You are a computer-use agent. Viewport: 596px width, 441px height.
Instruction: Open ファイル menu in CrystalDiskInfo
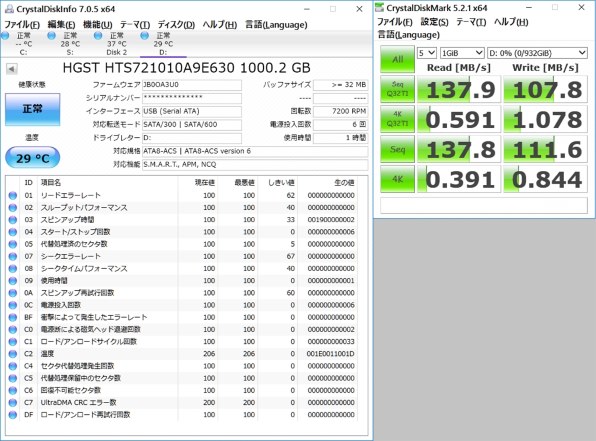[x=22, y=25]
